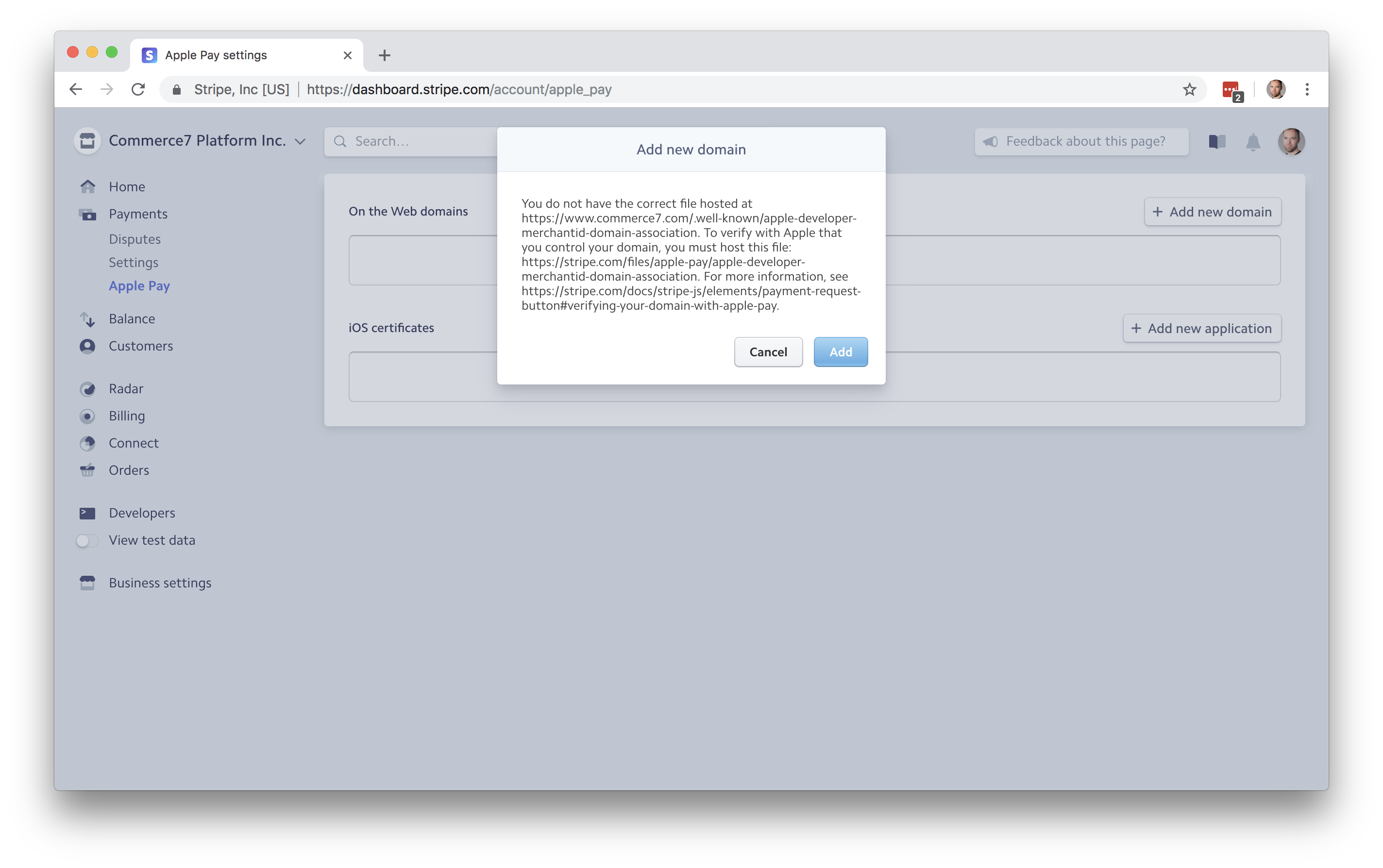Click the 'On the Web domains' heading
The width and height of the screenshot is (1383, 868).
(408, 211)
